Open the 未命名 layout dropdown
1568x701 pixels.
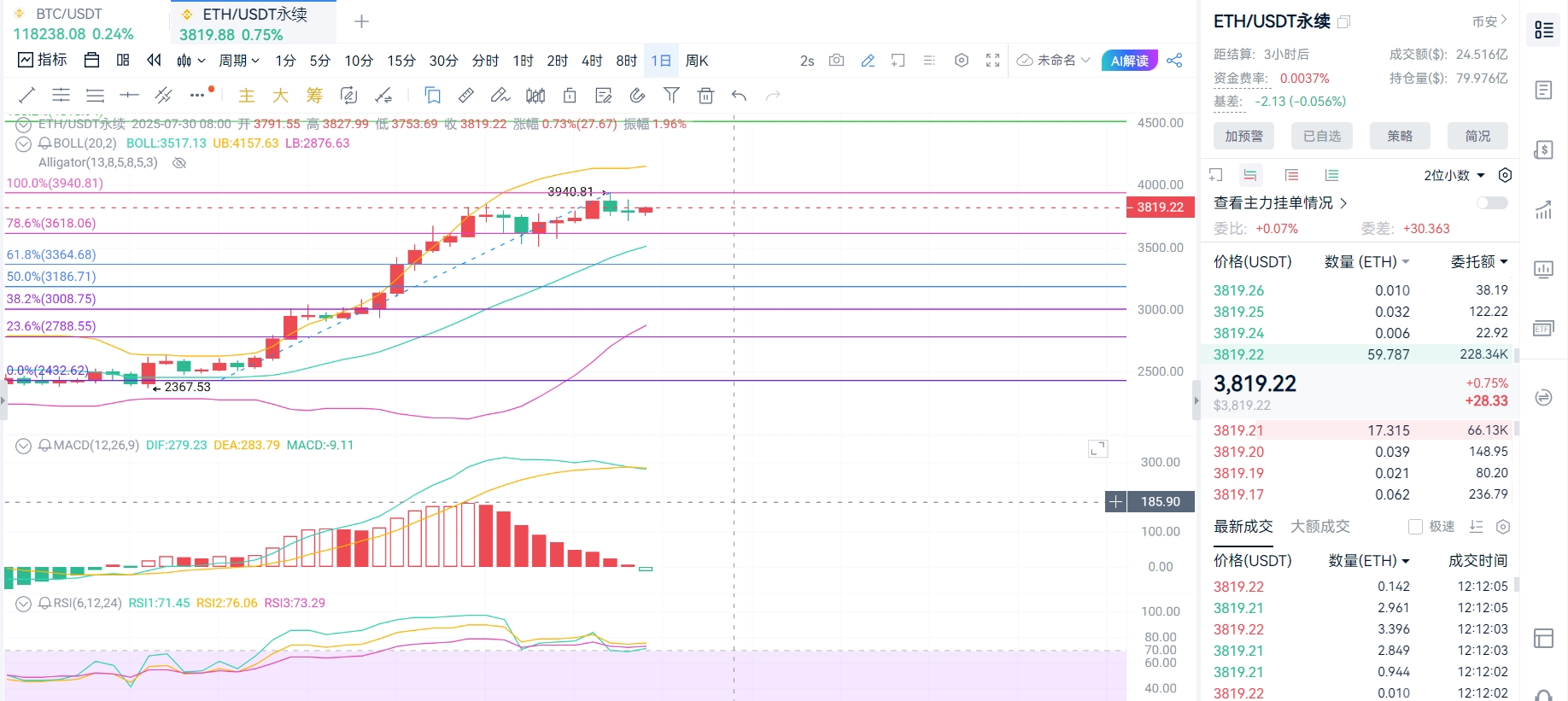coord(1054,60)
